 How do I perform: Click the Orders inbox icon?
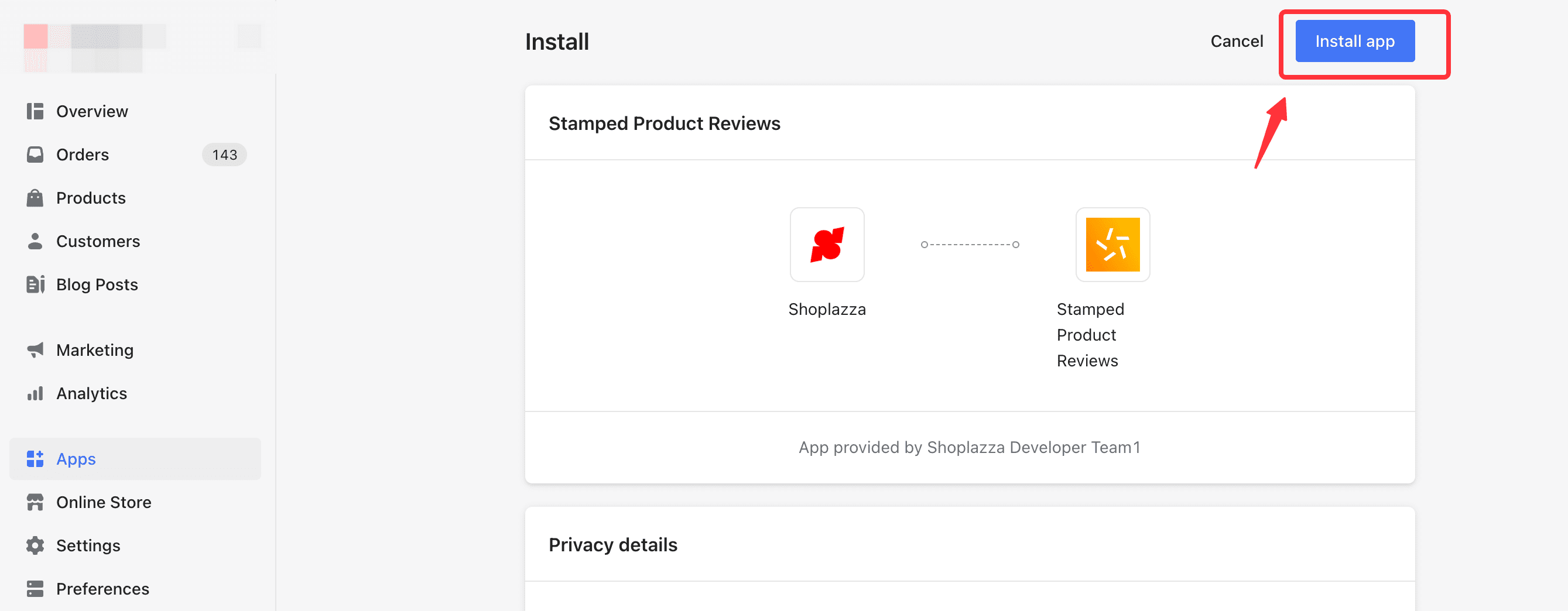(x=35, y=155)
